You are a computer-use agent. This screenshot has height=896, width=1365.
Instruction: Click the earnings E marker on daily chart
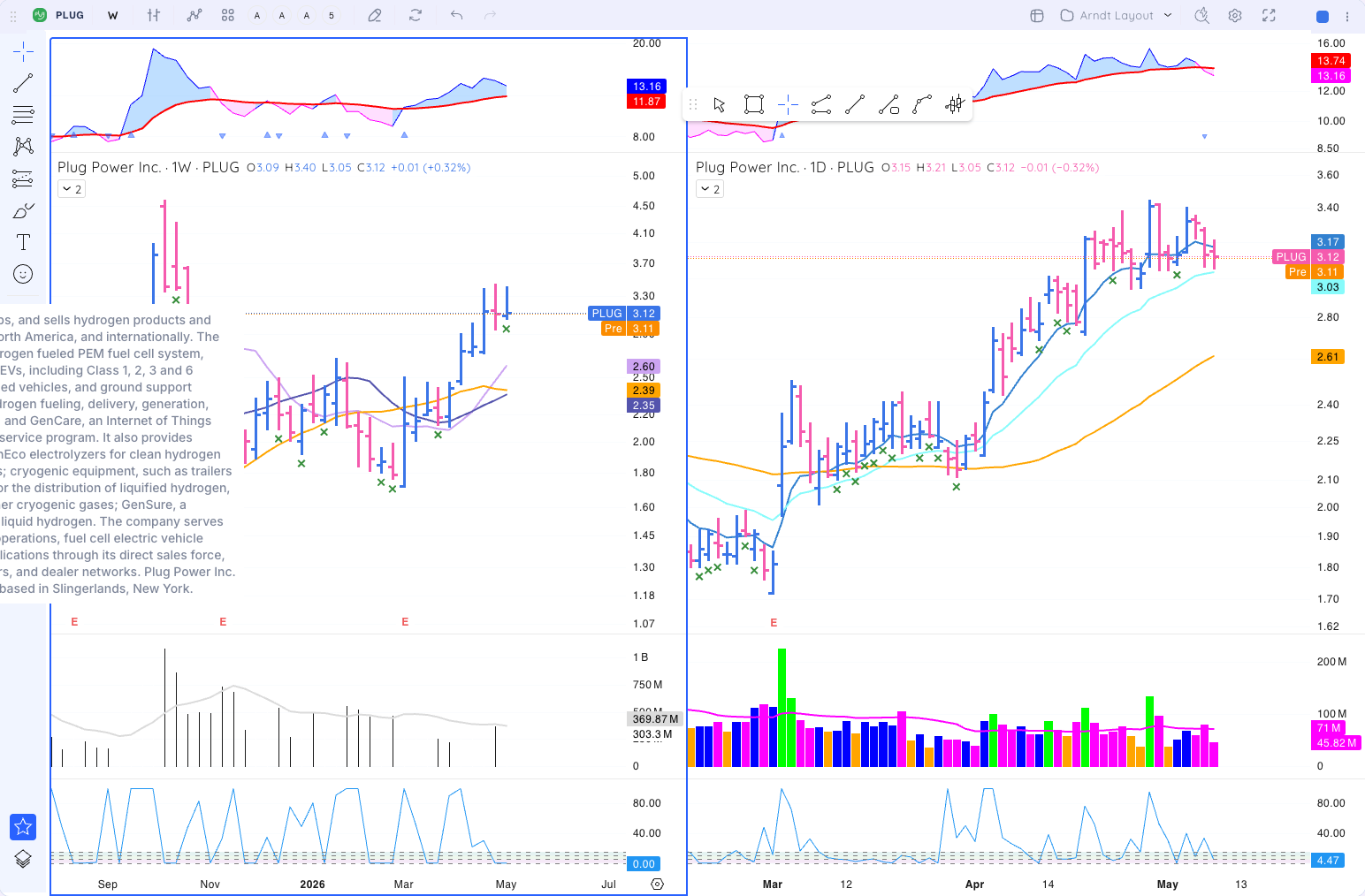tap(774, 623)
